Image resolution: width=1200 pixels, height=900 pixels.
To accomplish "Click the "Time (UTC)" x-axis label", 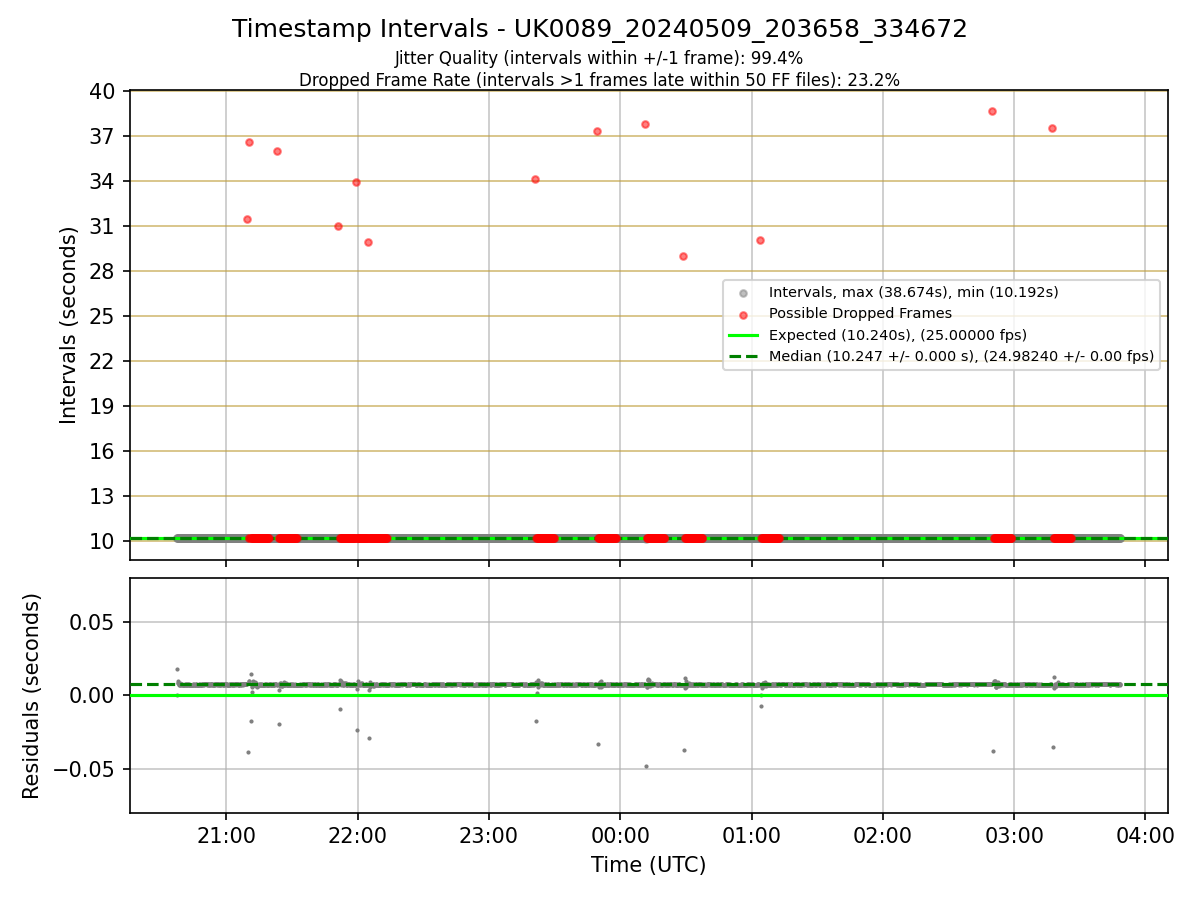I will tap(648, 865).
